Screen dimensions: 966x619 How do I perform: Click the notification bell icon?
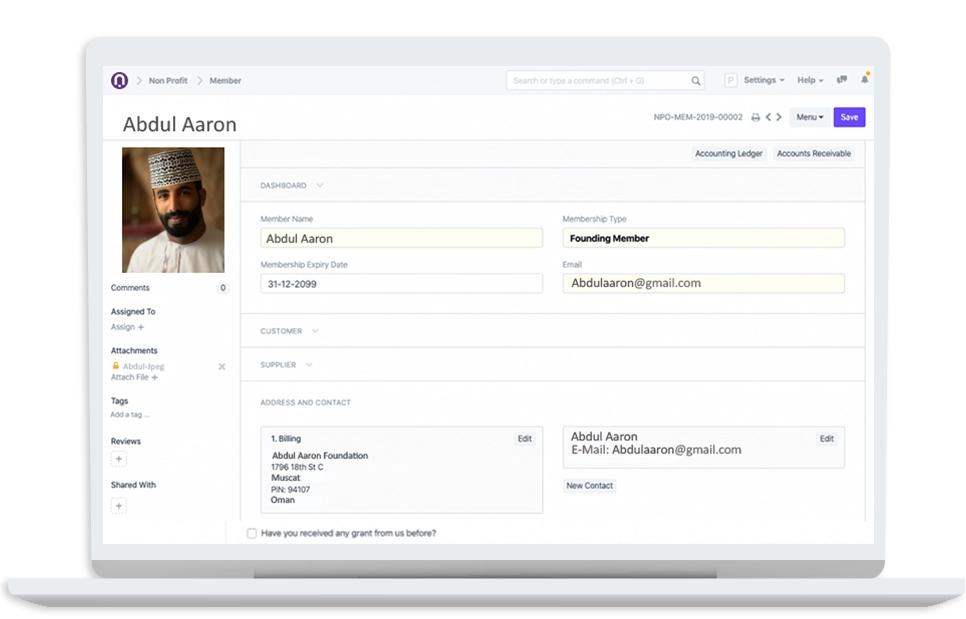point(863,80)
